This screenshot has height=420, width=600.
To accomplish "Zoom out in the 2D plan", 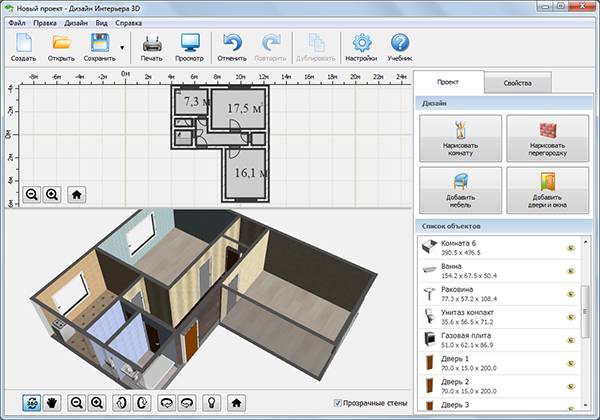I will pyautogui.click(x=32, y=195).
